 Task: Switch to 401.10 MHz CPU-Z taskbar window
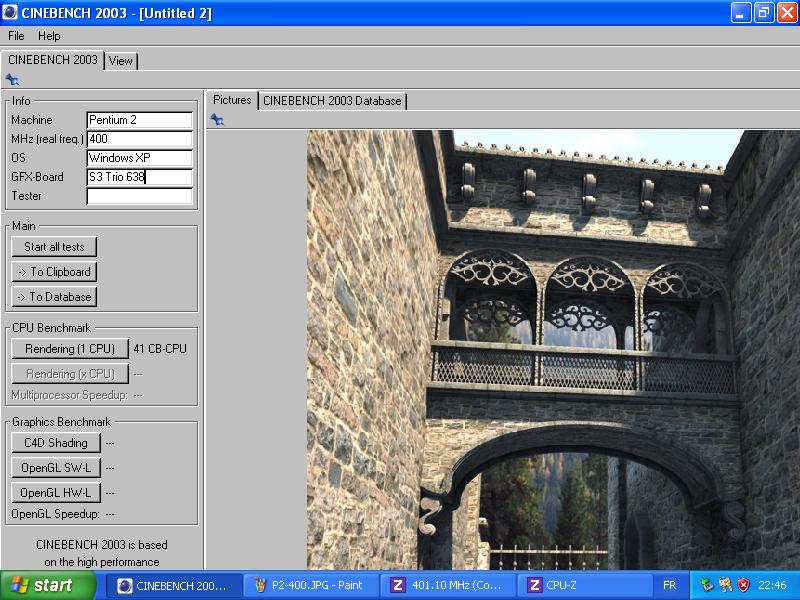click(447, 586)
